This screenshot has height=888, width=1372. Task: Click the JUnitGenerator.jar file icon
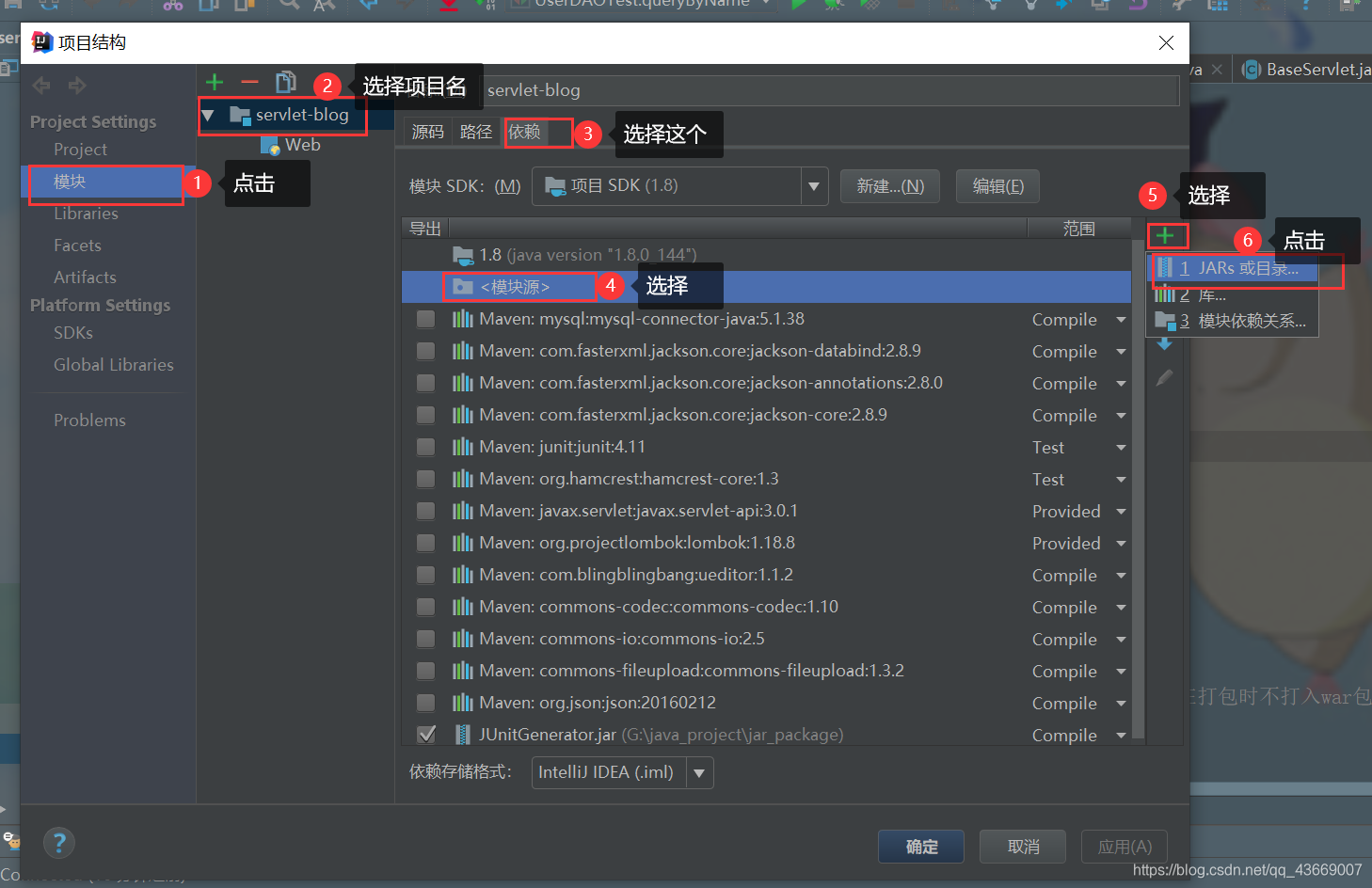click(462, 735)
